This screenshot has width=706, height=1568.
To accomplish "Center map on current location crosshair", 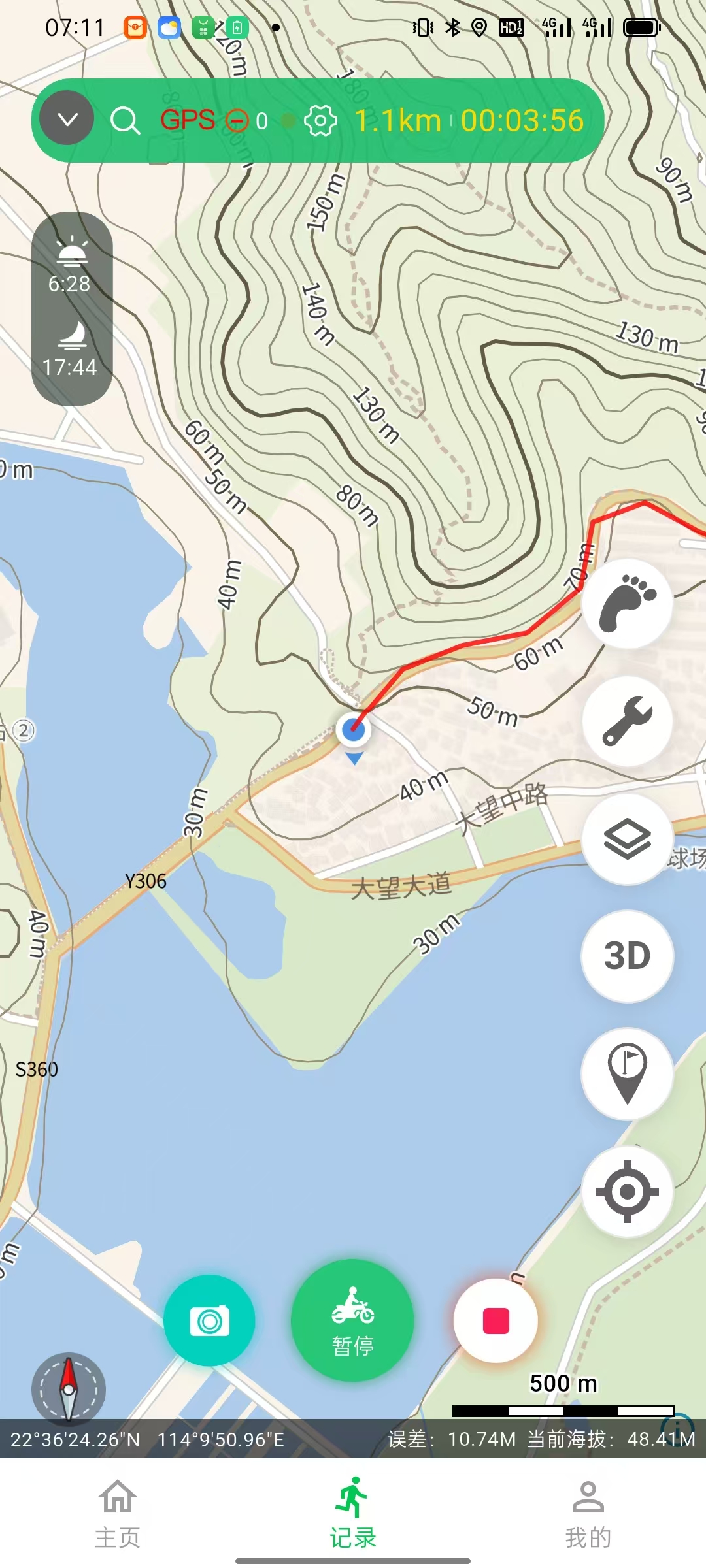I will point(627,1191).
